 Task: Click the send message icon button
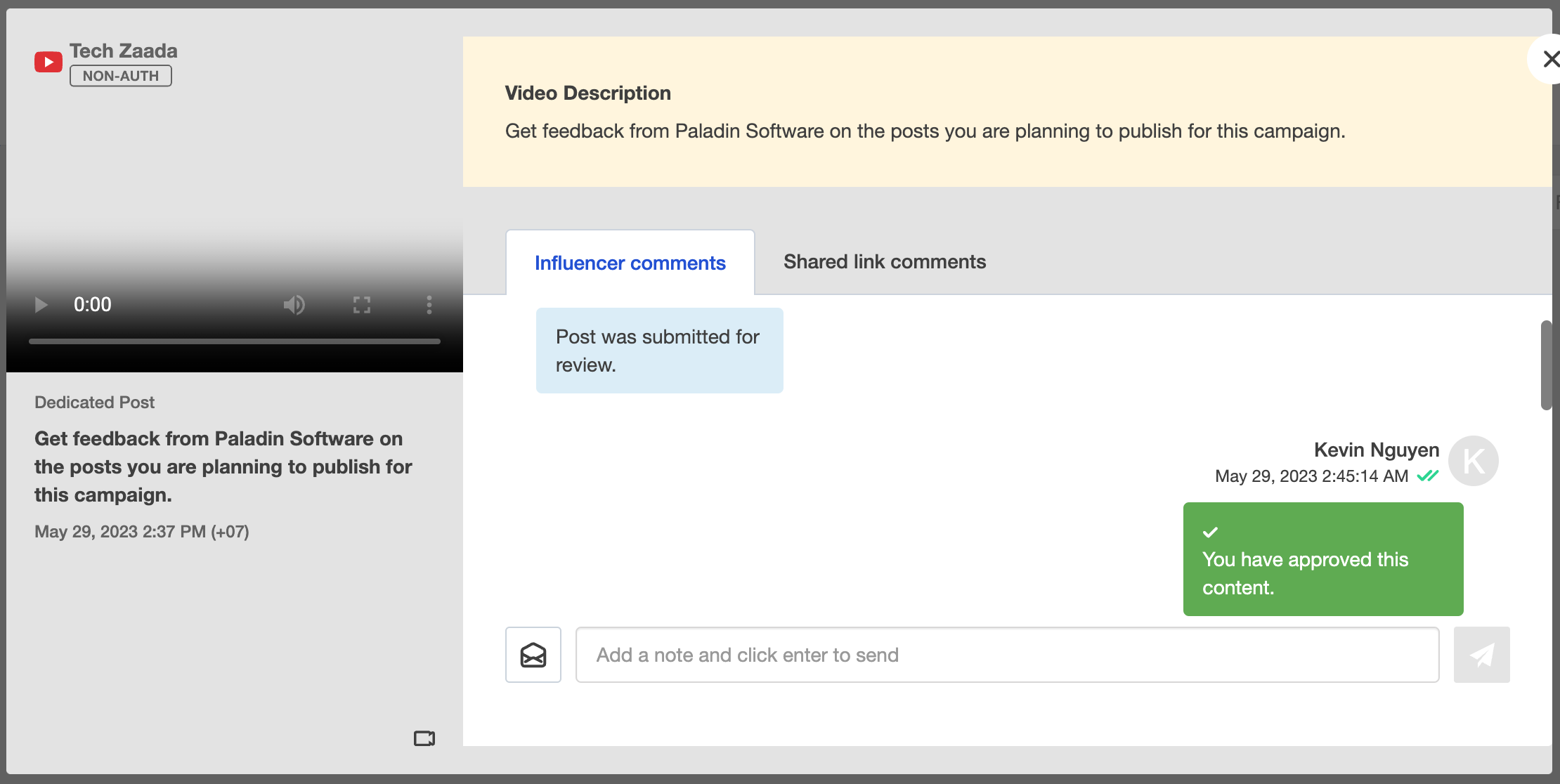tap(1483, 654)
